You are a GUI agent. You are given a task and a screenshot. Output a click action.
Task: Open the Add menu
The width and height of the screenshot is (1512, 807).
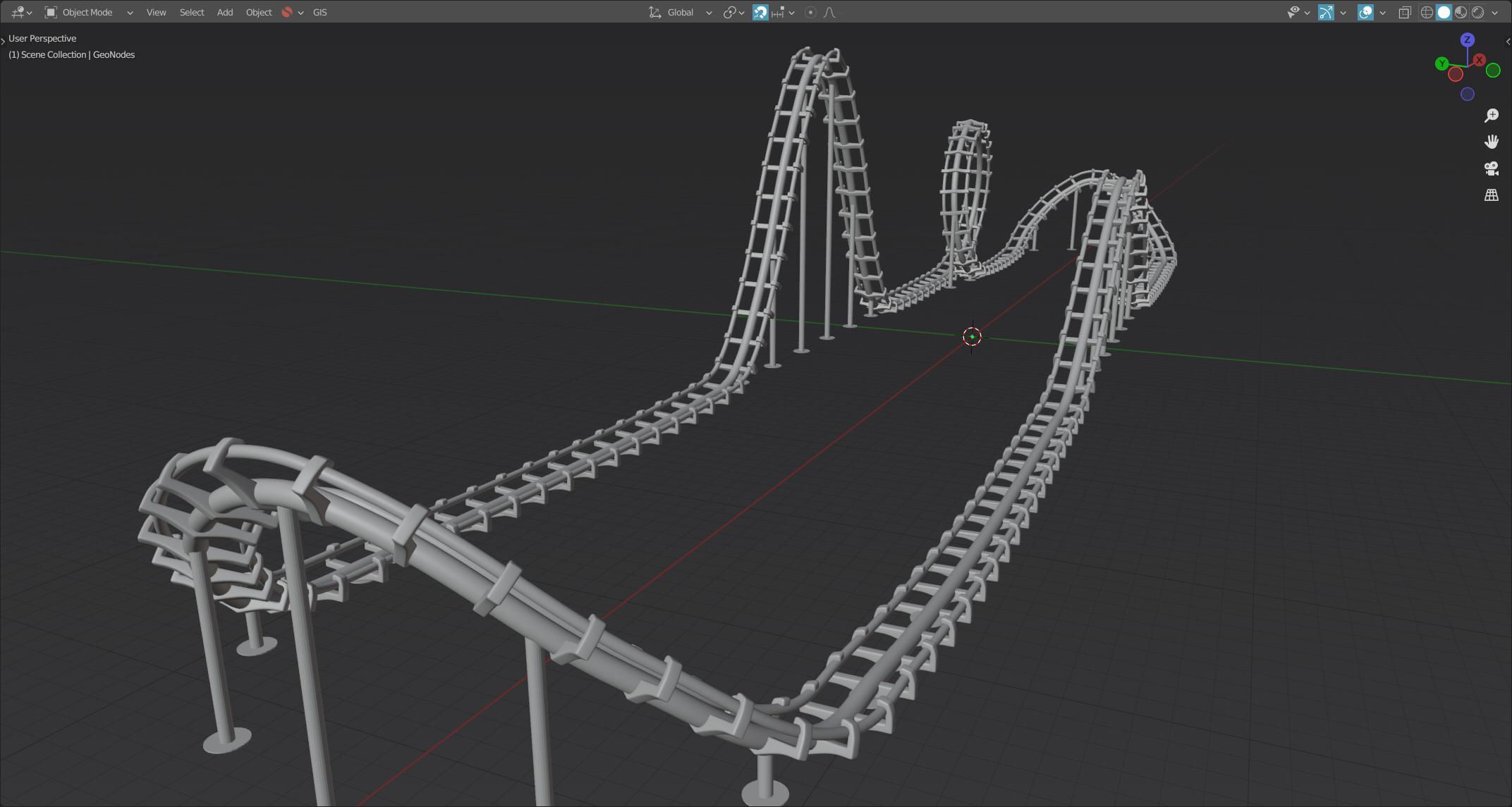coord(225,12)
